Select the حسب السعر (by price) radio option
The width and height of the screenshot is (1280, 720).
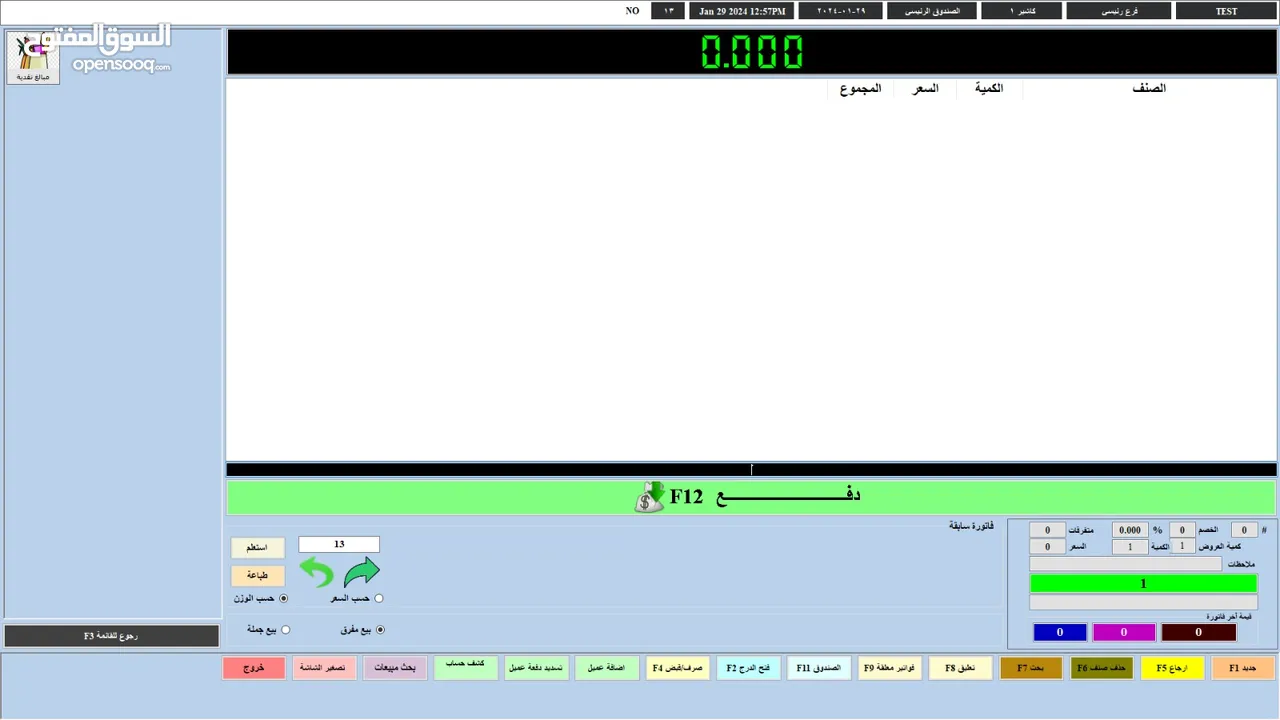point(379,598)
